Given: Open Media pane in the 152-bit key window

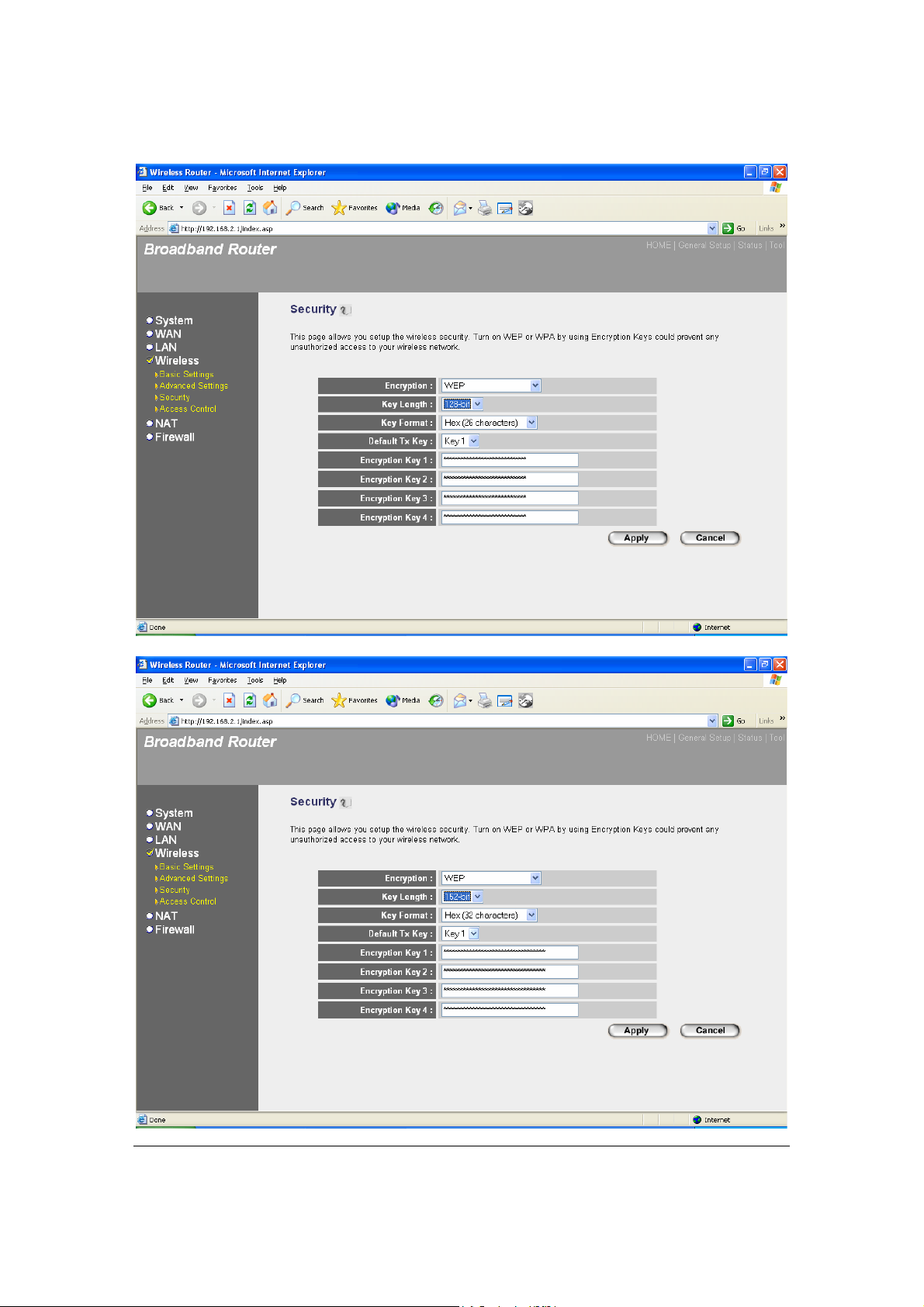Looking at the screenshot, I should click(x=403, y=700).
